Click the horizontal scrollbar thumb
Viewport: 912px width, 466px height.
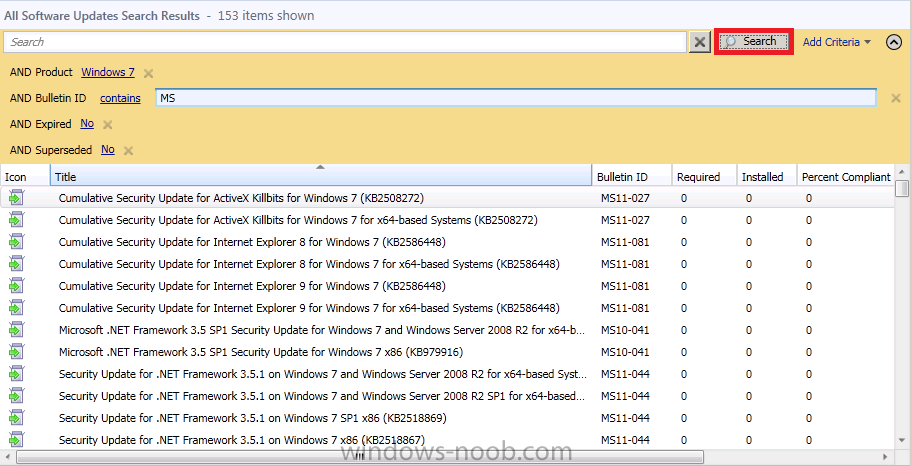[360, 456]
